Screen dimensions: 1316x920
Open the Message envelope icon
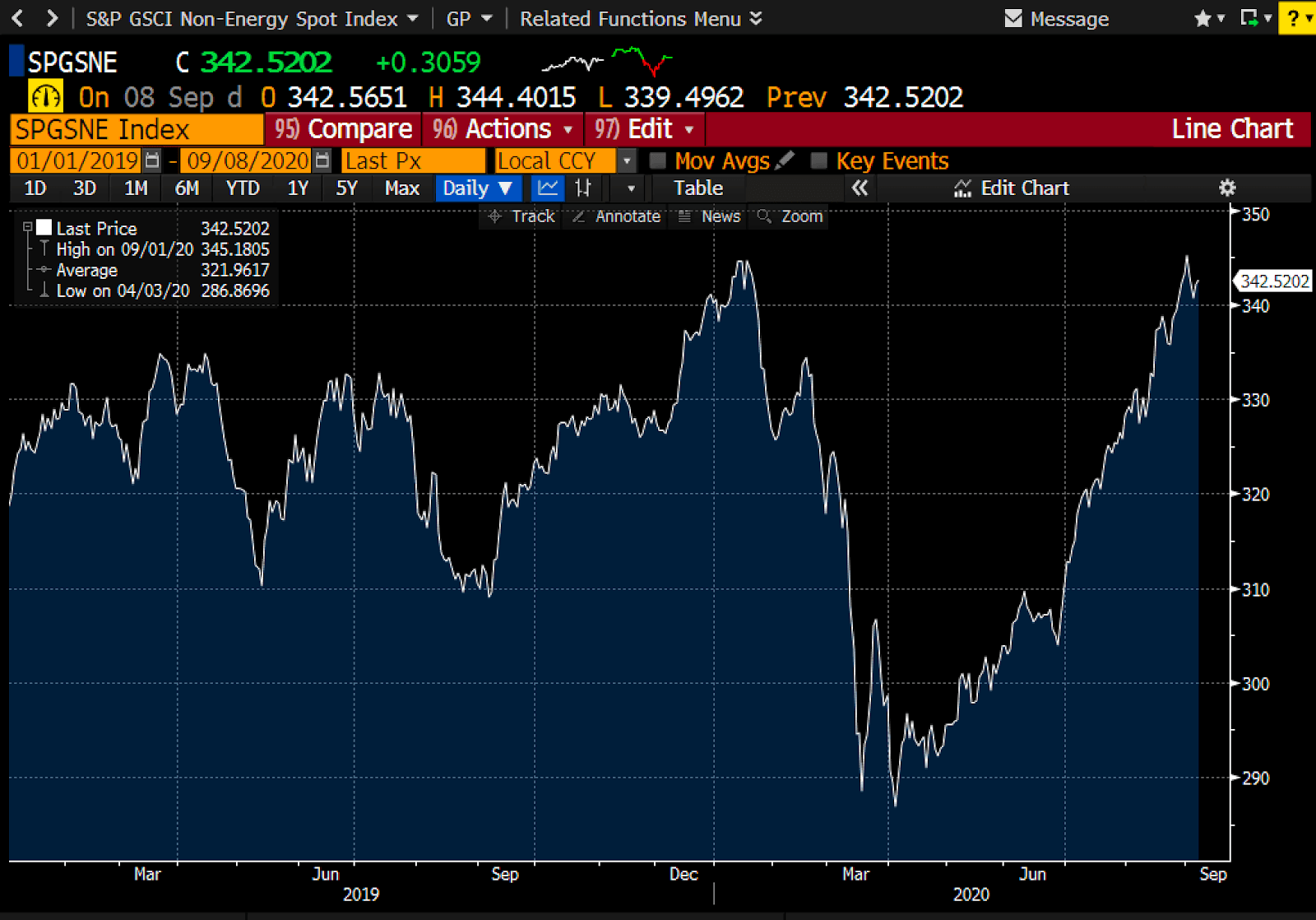click(x=1013, y=18)
